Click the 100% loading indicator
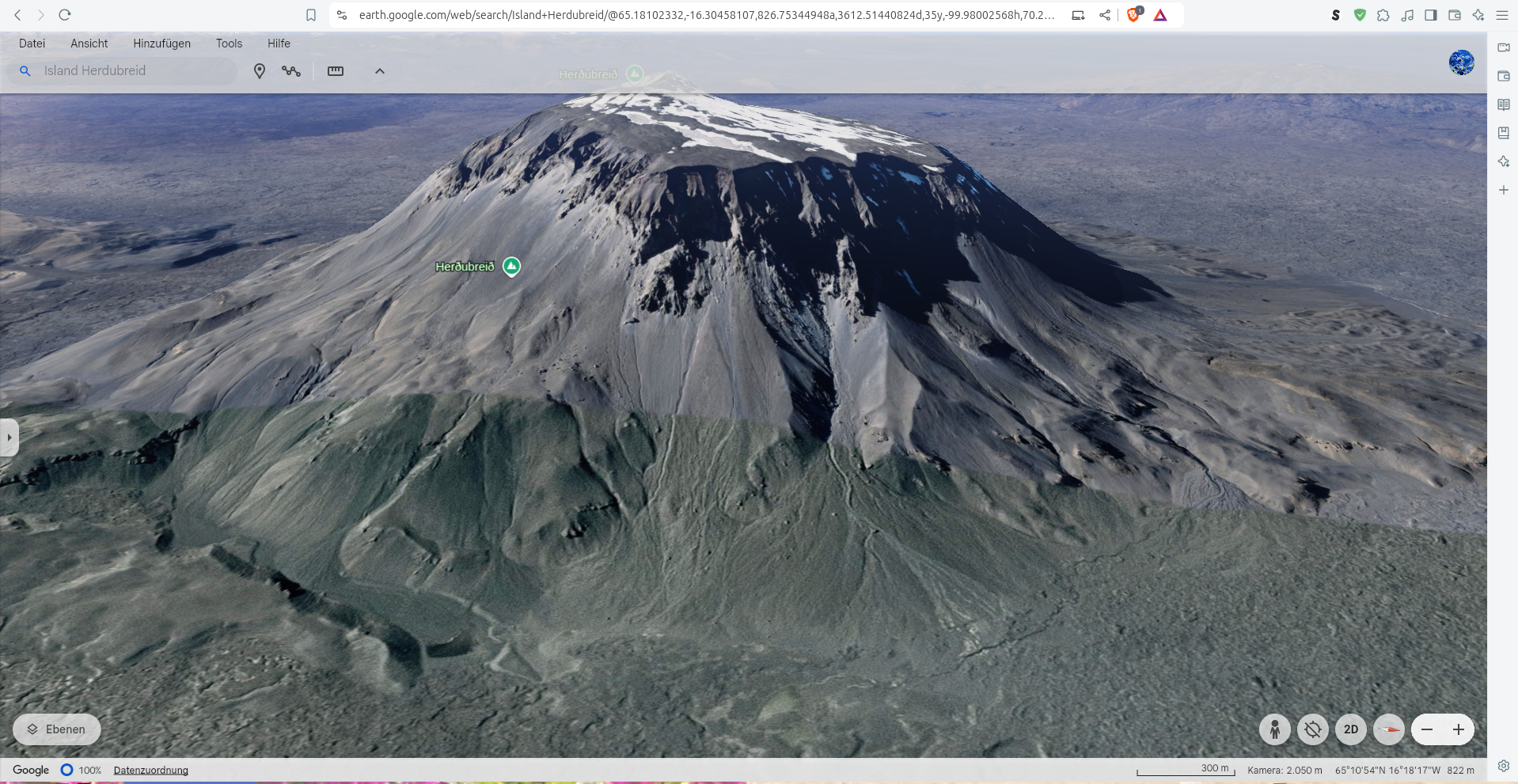1518x784 pixels. (x=81, y=770)
